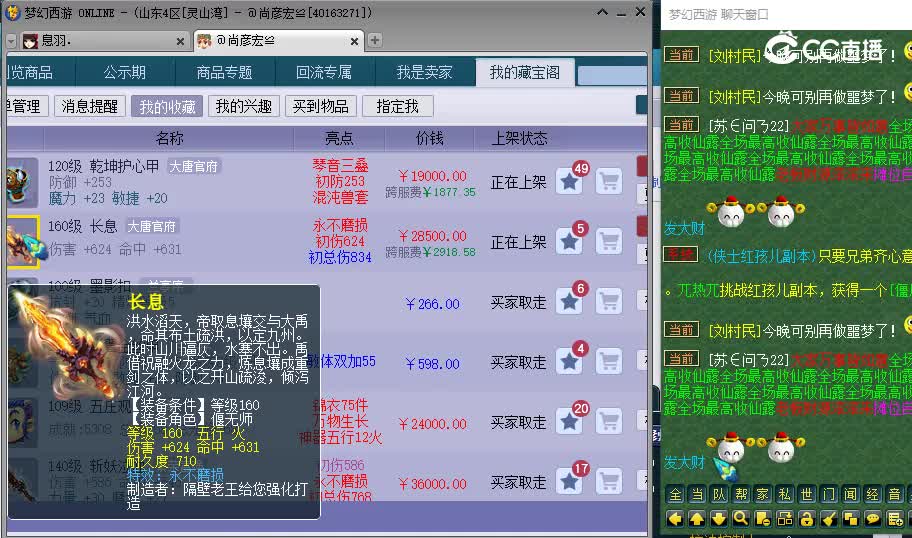Close the 息羽. tab
Screen dimensions: 912x538
click(x=180, y=41)
